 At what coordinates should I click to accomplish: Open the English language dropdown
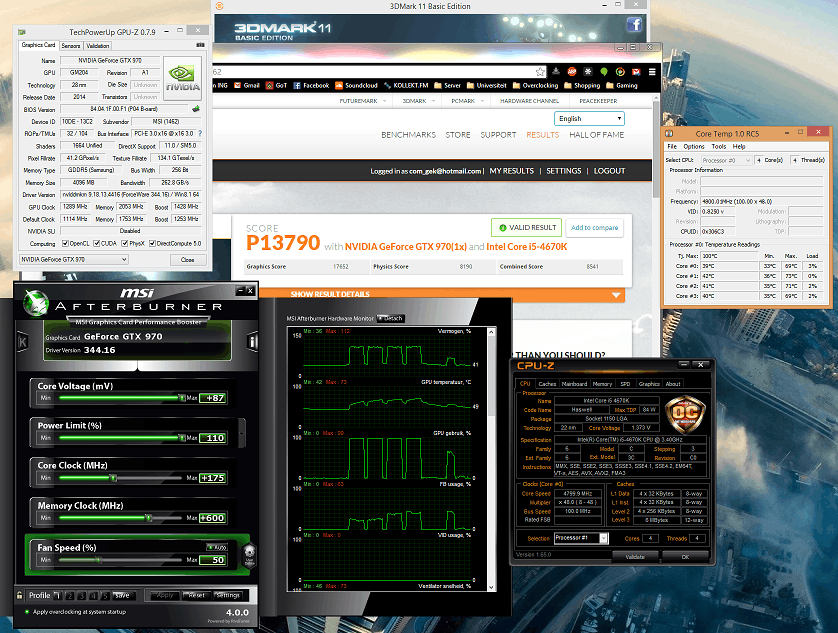click(589, 119)
